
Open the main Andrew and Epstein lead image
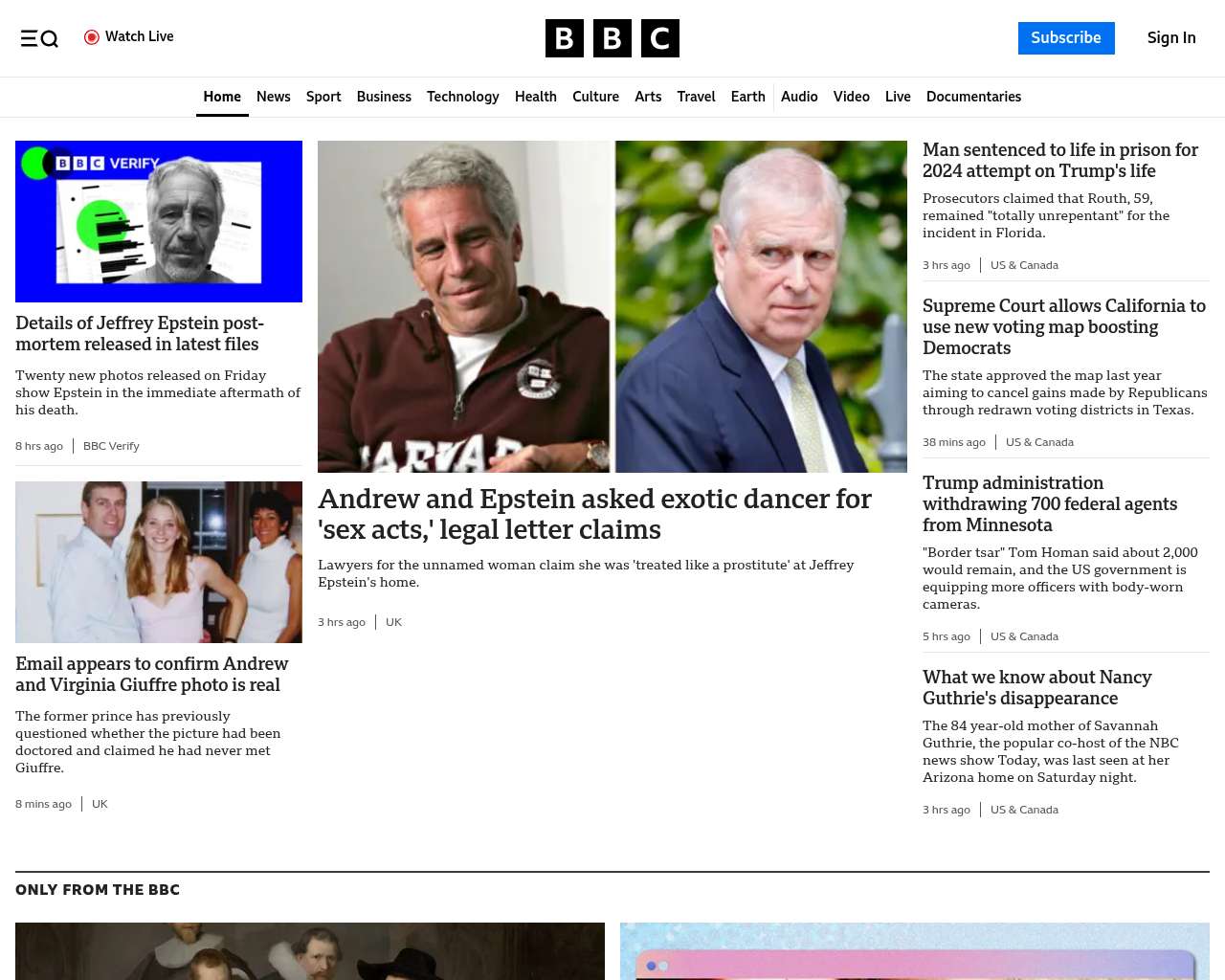pos(612,306)
